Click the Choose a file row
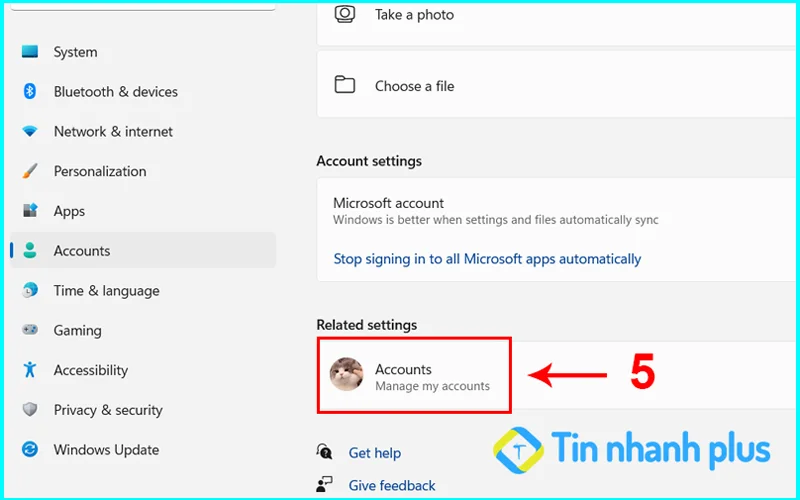 [x=556, y=84]
